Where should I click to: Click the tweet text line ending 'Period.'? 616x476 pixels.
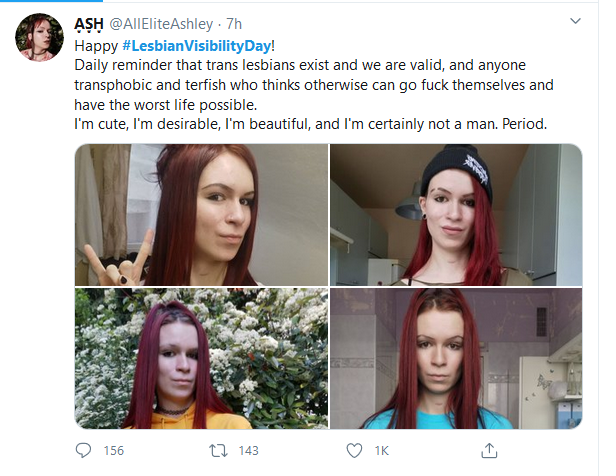[x=310, y=124]
